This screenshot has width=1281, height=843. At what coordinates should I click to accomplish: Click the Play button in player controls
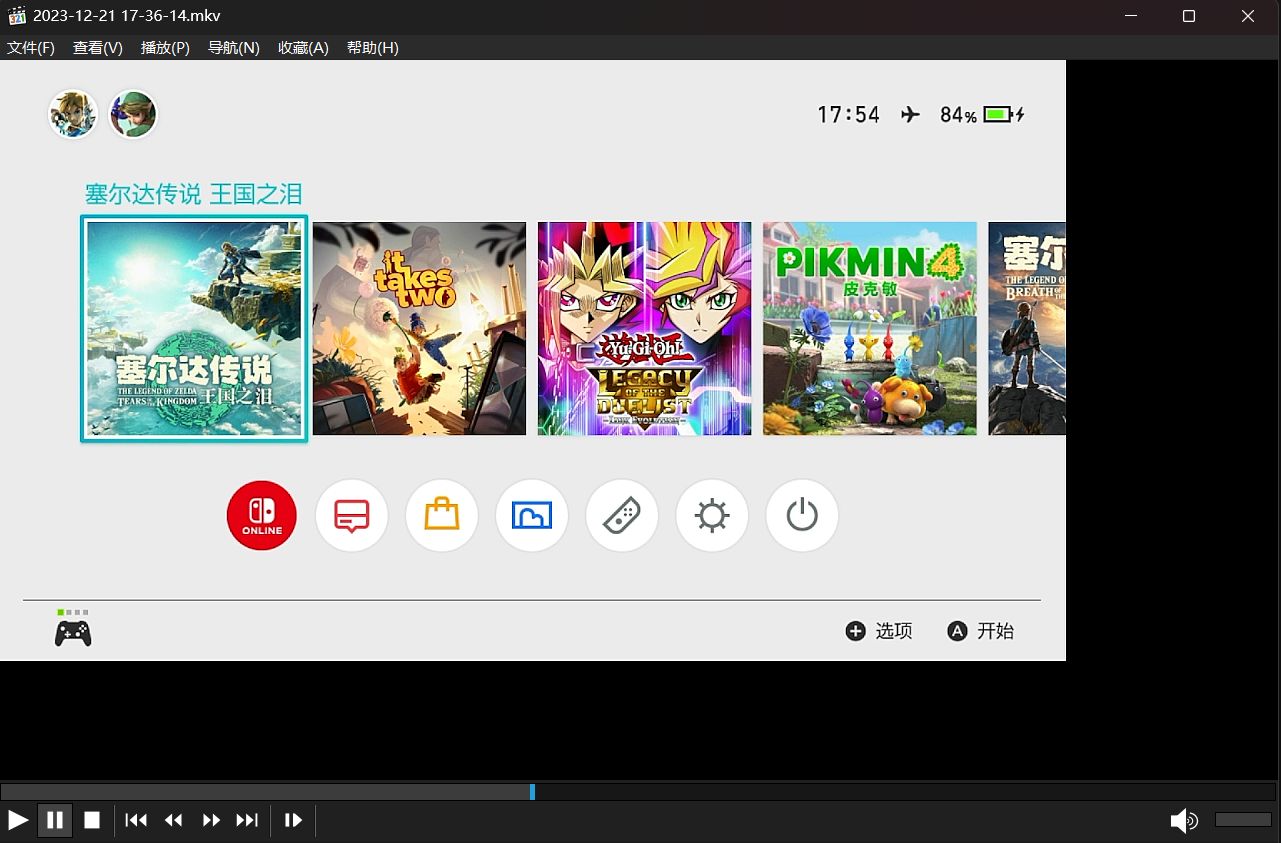pyautogui.click(x=18, y=820)
